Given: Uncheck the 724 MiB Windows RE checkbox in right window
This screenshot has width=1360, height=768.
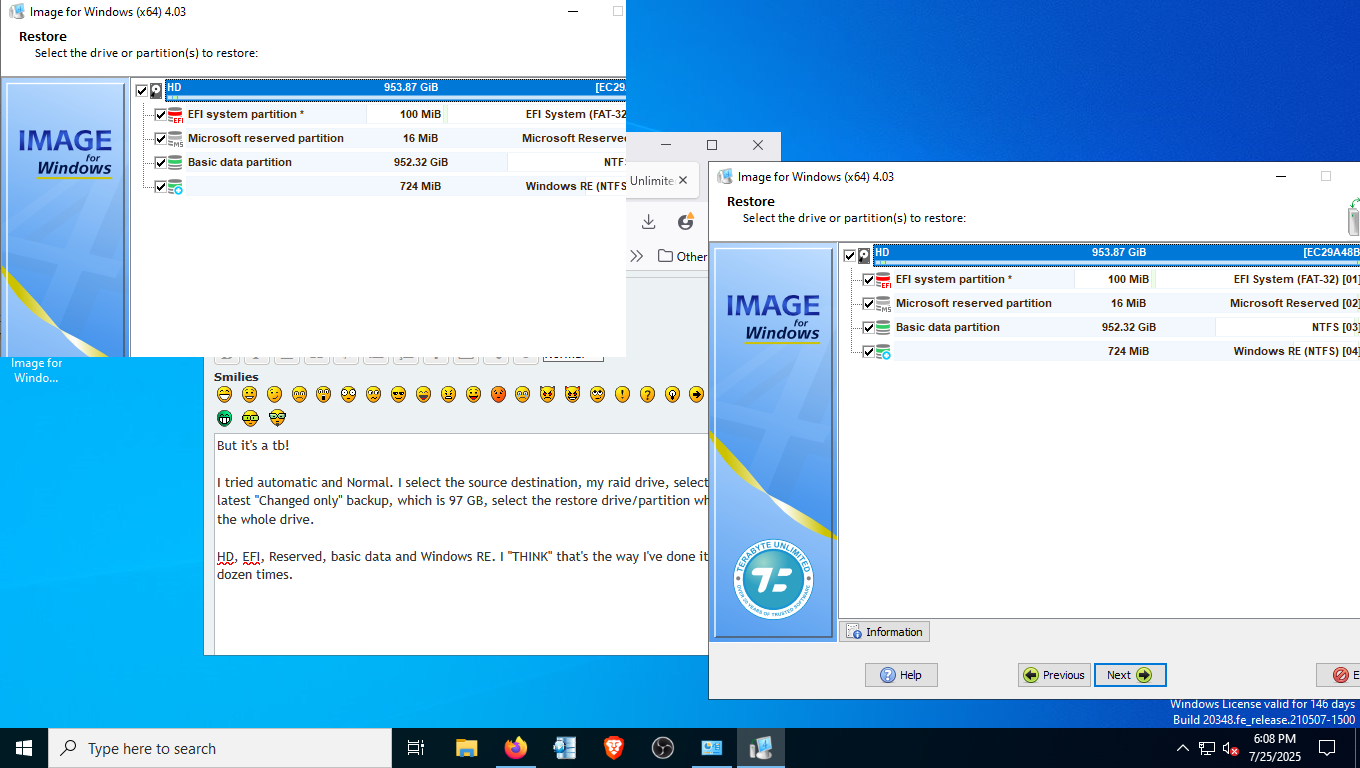Looking at the screenshot, I should [868, 352].
